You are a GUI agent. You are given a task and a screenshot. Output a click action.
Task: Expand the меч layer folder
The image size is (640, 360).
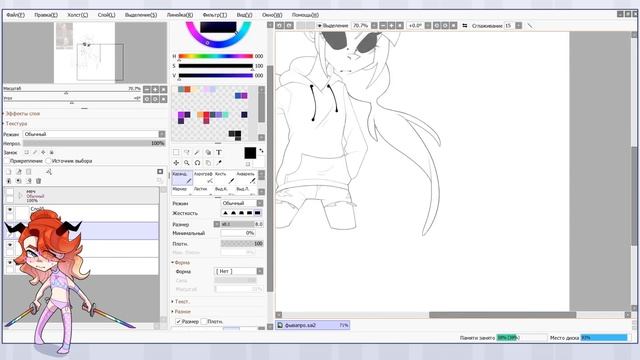click(x=20, y=196)
